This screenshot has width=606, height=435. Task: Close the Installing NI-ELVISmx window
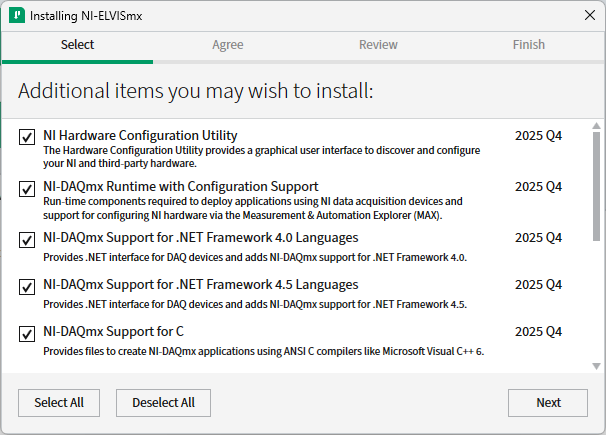click(590, 15)
